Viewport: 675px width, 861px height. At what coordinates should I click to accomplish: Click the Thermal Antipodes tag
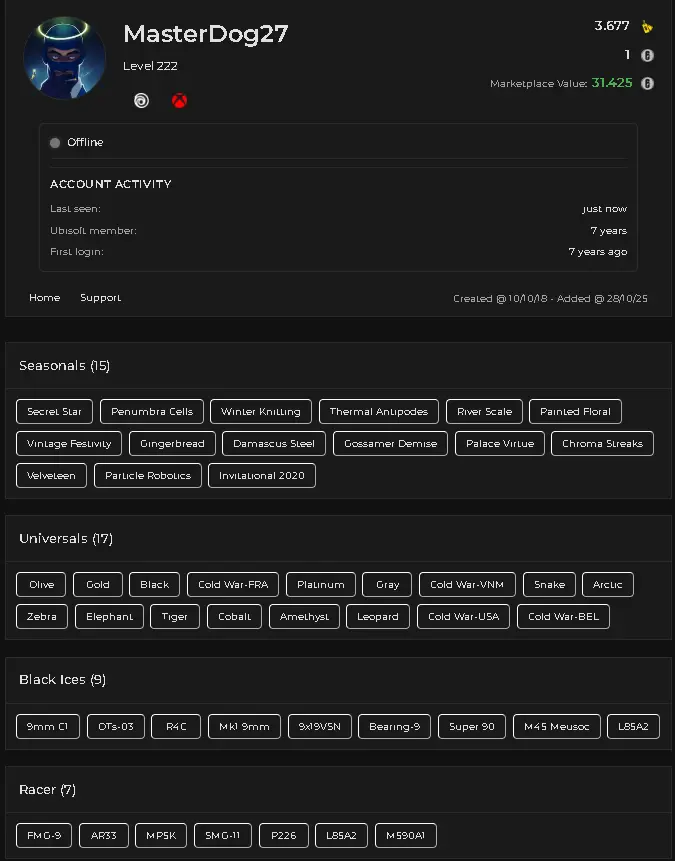(378, 411)
